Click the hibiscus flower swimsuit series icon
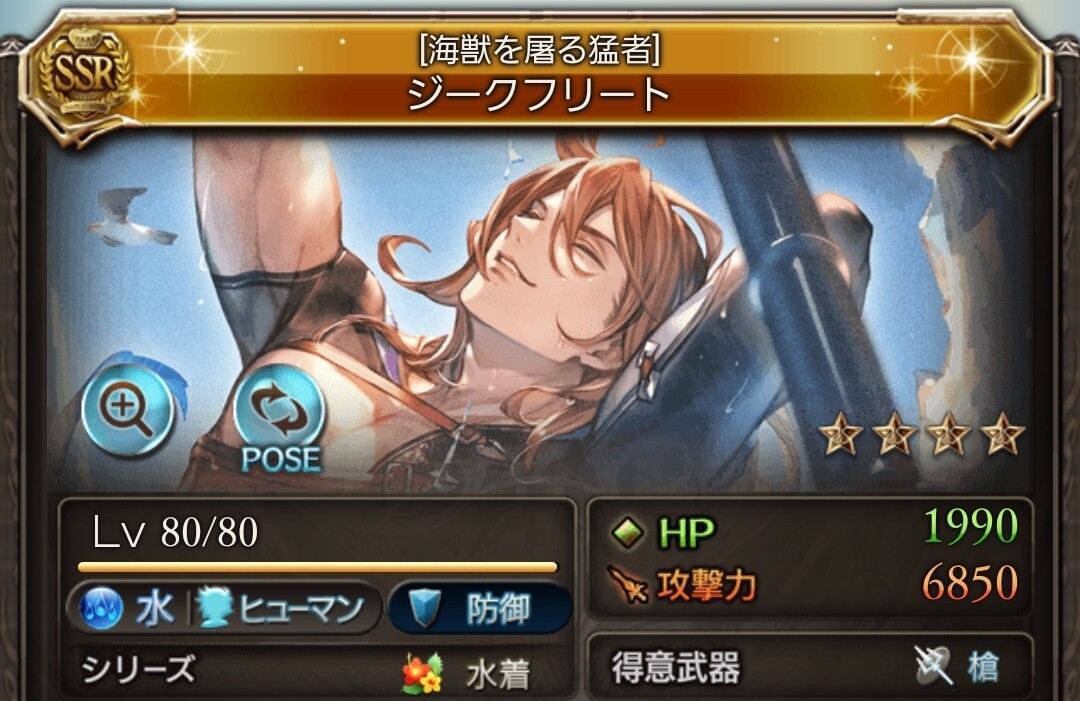Image resolution: width=1080 pixels, height=701 pixels. pyautogui.click(x=422, y=673)
